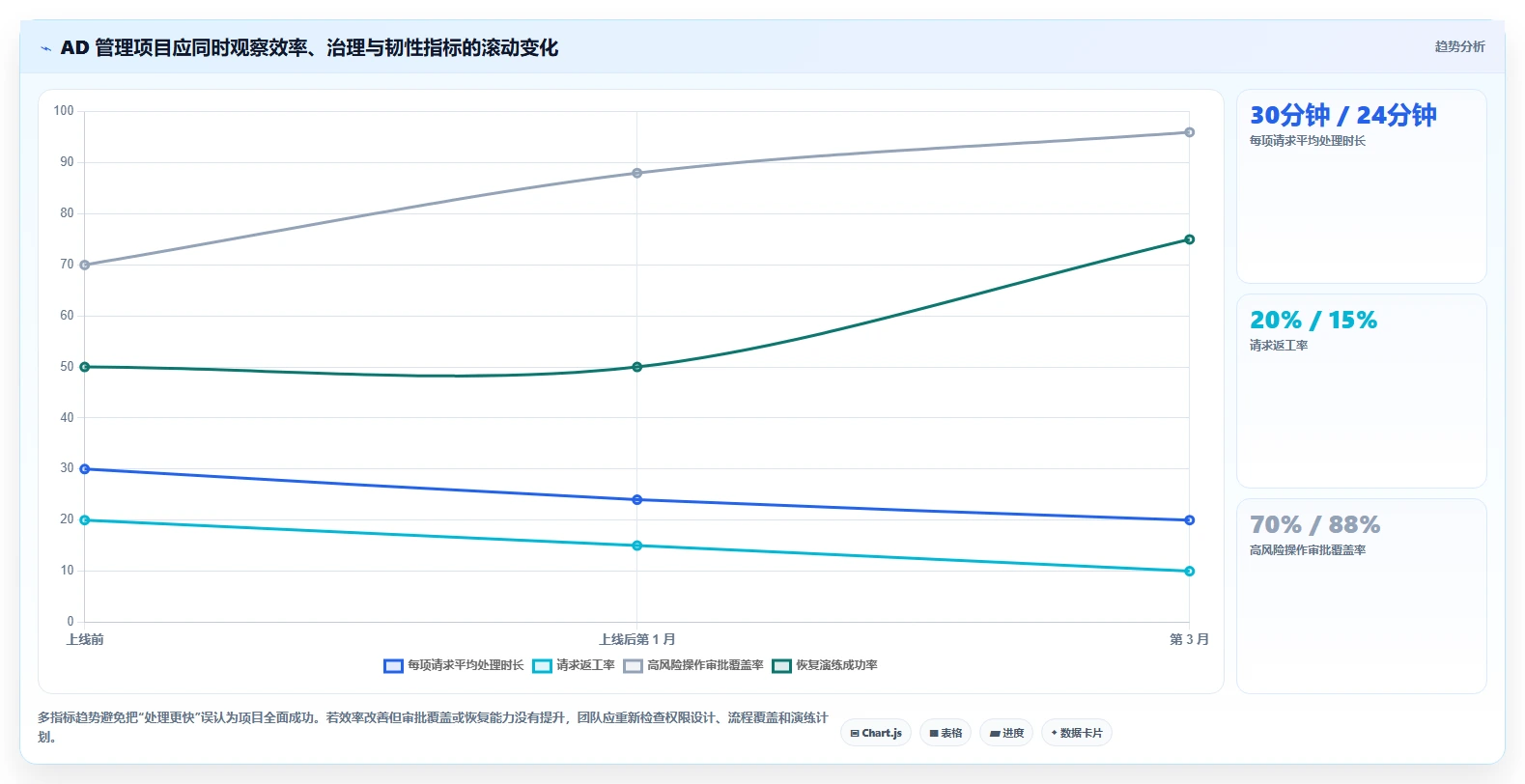Image resolution: width=1525 pixels, height=784 pixels.
Task: Click x-axis label 上线前
Action: tap(85, 639)
